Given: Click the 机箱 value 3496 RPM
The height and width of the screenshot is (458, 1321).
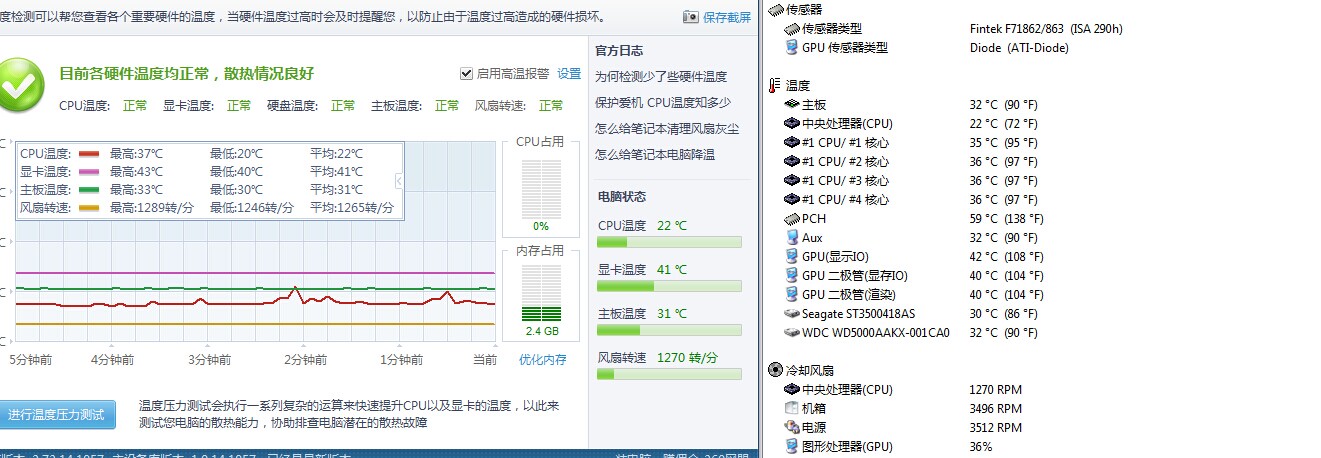Looking at the screenshot, I should [996, 409].
